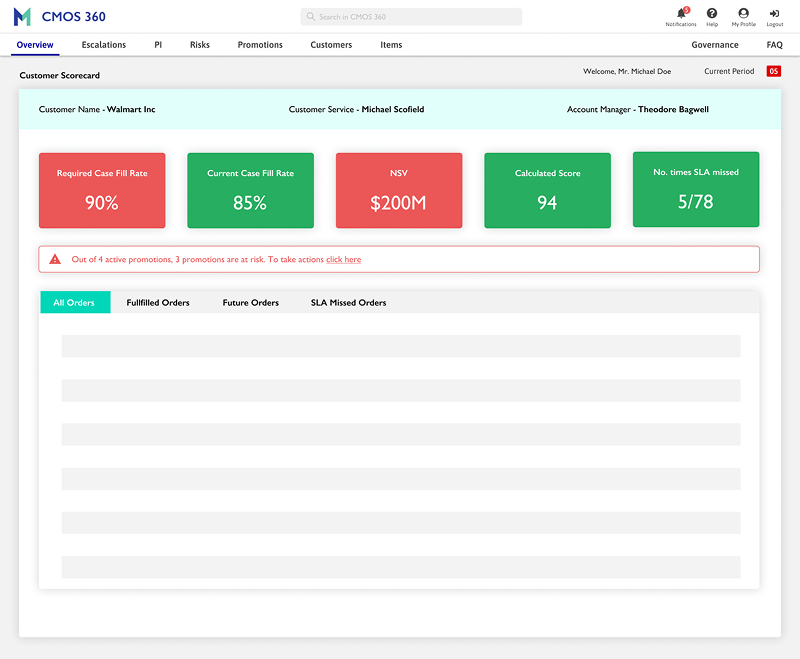The width and height of the screenshot is (800, 659).
Task: Click the Required Case Fill Rate card
Action: click(102, 190)
